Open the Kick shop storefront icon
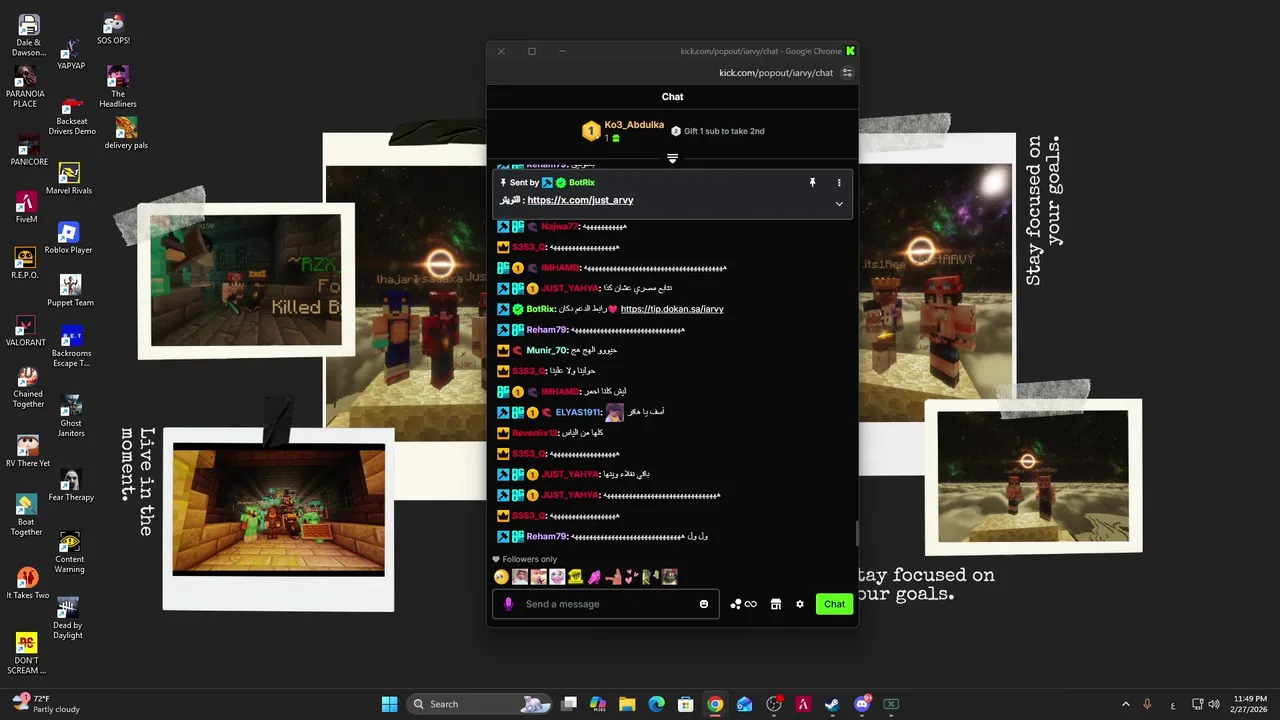This screenshot has height=720, width=1280. [x=775, y=604]
